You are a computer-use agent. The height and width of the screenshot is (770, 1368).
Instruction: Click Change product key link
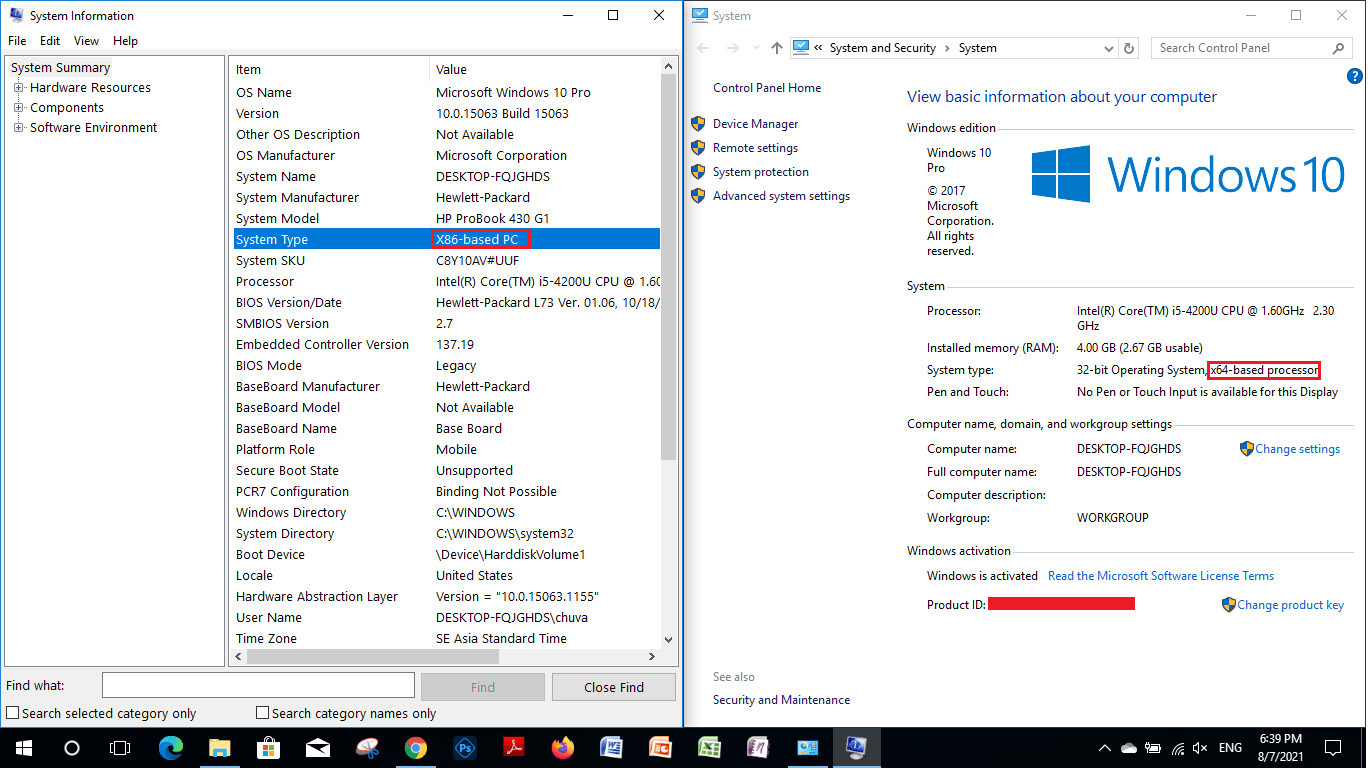pyautogui.click(x=1290, y=605)
